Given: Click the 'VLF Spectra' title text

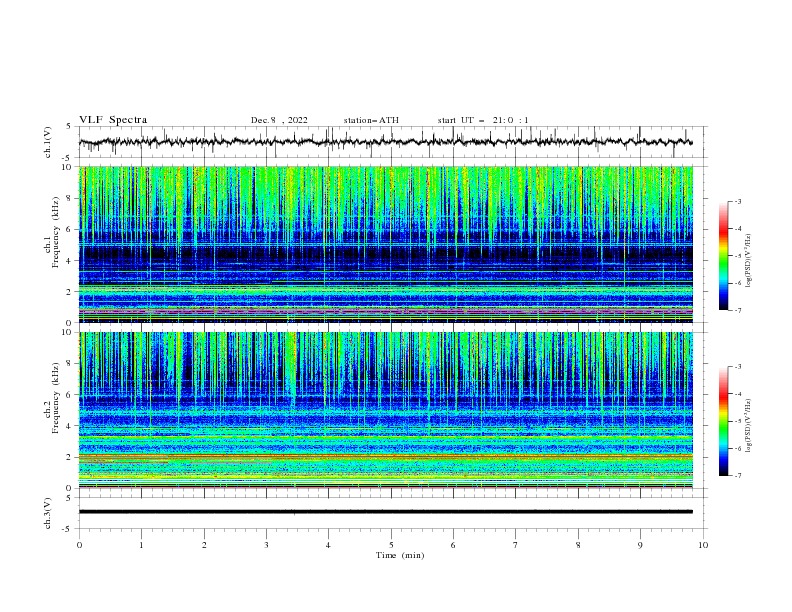Looking at the screenshot, I should coord(113,120).
